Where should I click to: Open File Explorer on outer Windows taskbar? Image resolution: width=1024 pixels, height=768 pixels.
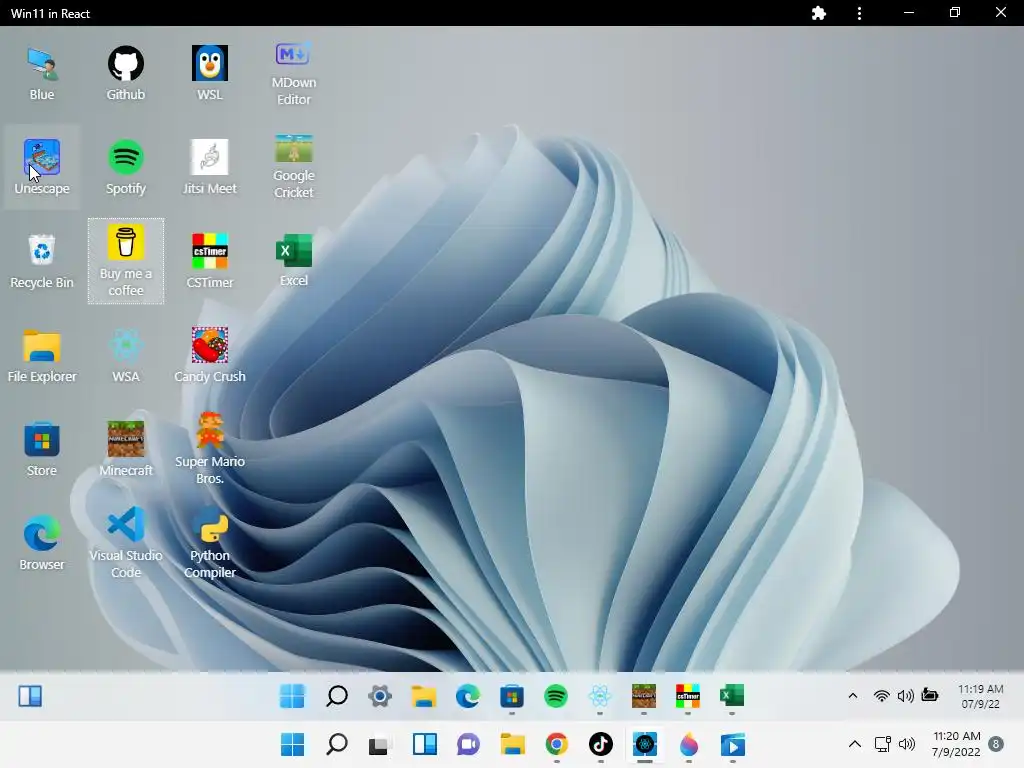click(x=513, y=744)
